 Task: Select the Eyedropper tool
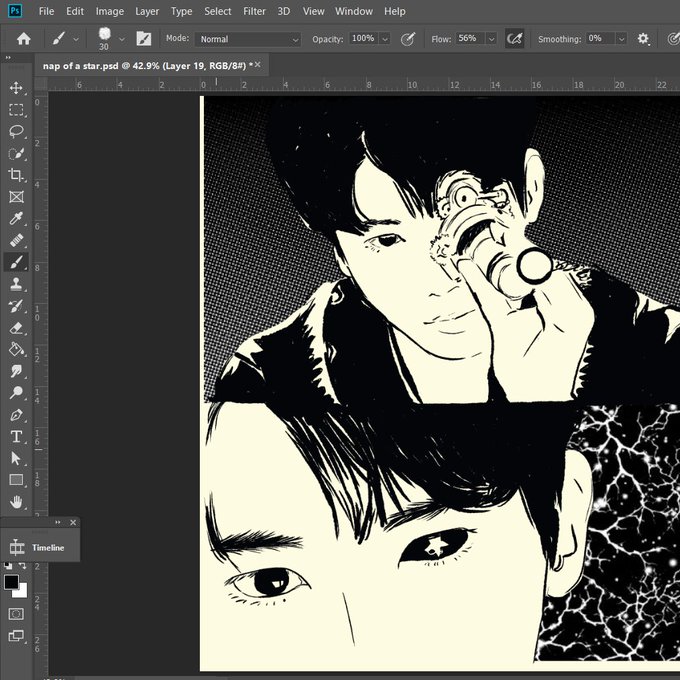16,218
